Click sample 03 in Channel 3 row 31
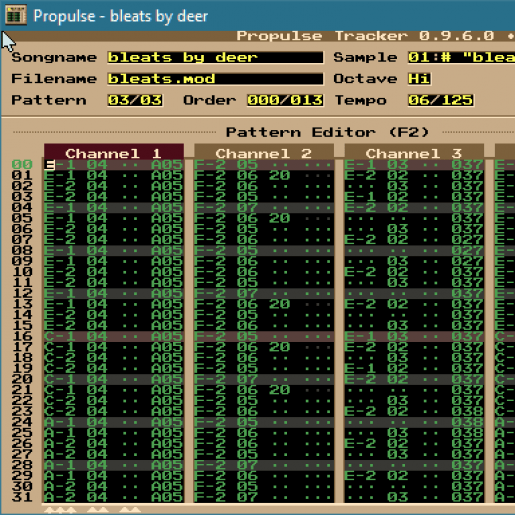This screenshot has width=515, height=515. click(398, 497)
